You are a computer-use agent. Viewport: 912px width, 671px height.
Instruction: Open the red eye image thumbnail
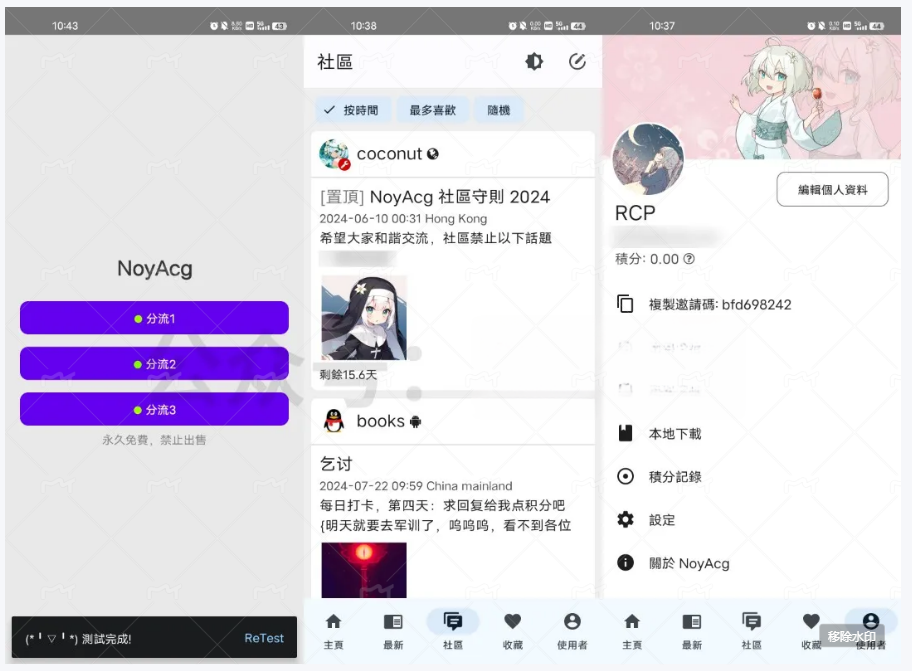[364, 570]
